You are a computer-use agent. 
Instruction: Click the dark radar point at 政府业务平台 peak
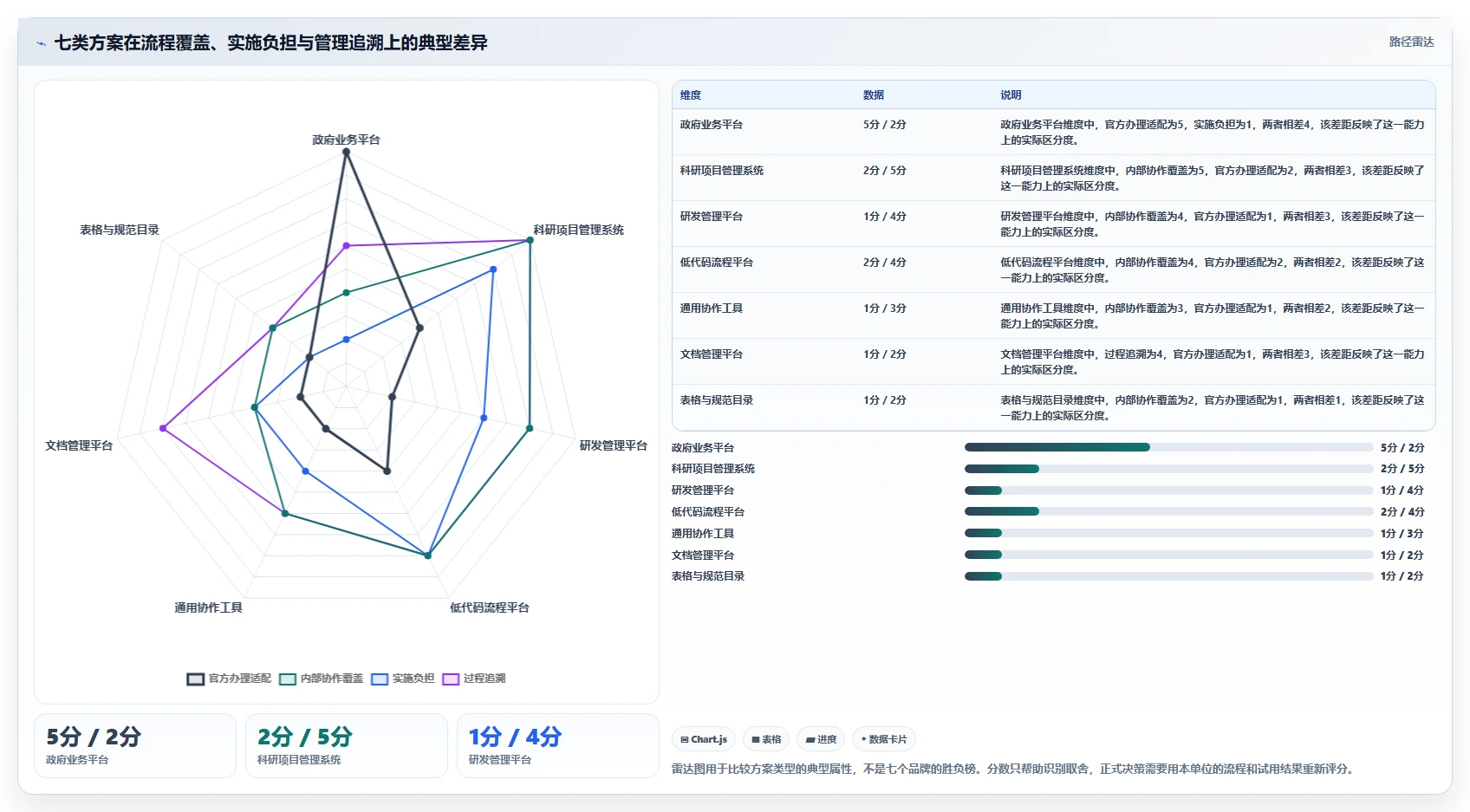tap(346, 152)
